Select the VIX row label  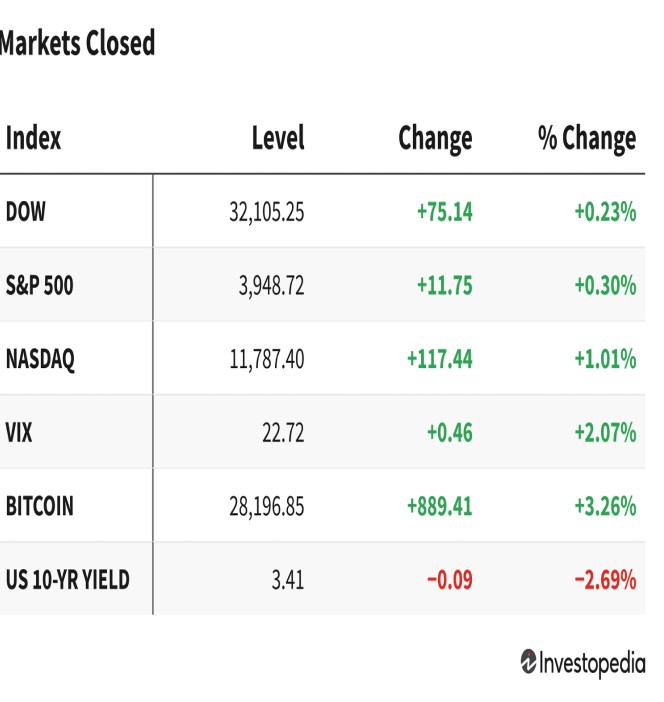[x=19, y=432]
